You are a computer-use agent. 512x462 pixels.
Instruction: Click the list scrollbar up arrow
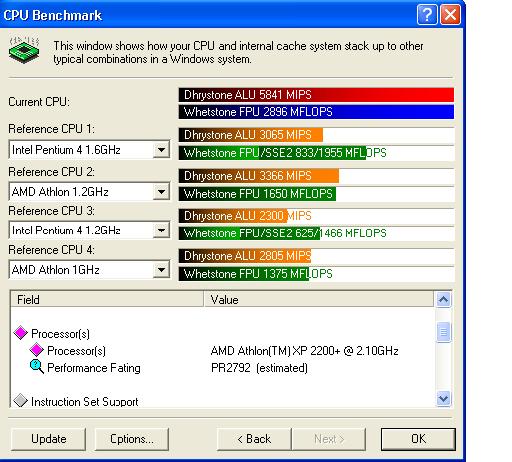(443, 299)
